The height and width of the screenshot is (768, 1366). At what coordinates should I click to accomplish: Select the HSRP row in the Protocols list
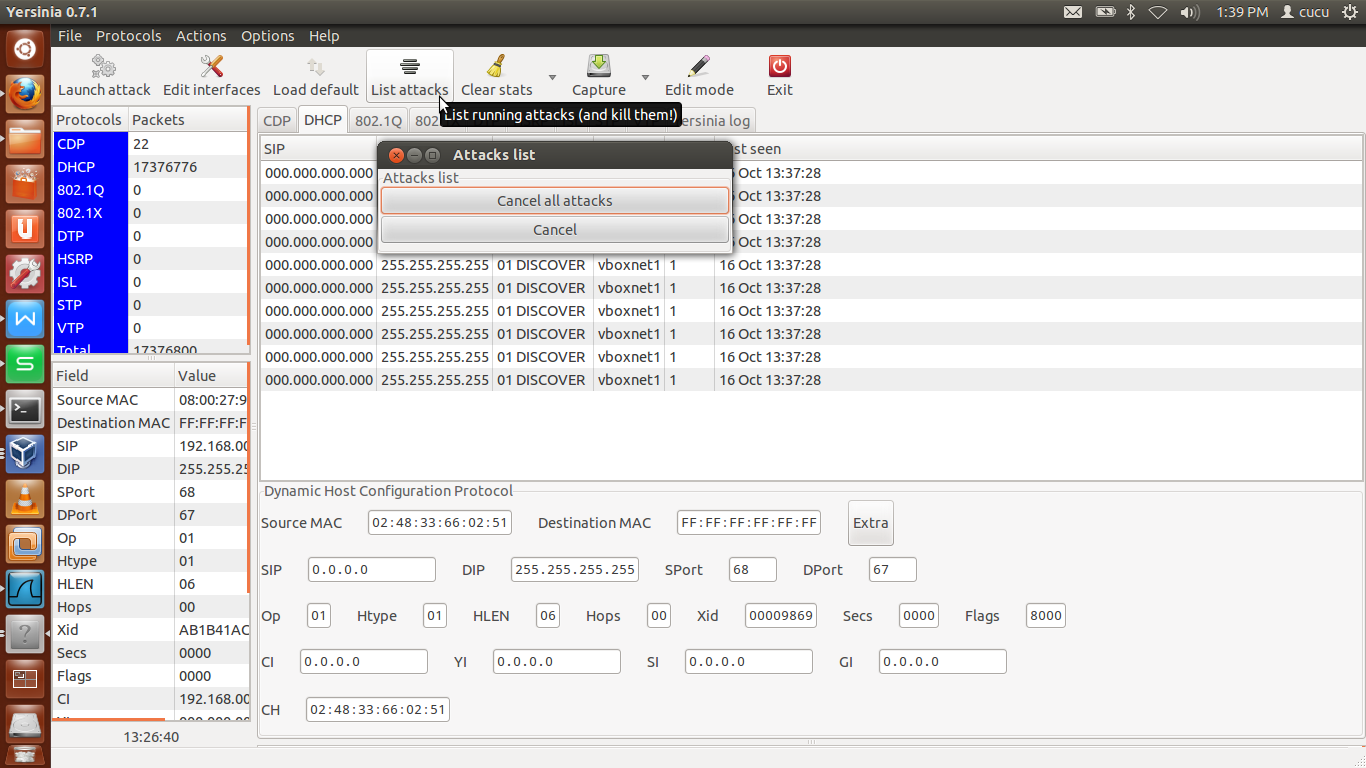point(150,259)
